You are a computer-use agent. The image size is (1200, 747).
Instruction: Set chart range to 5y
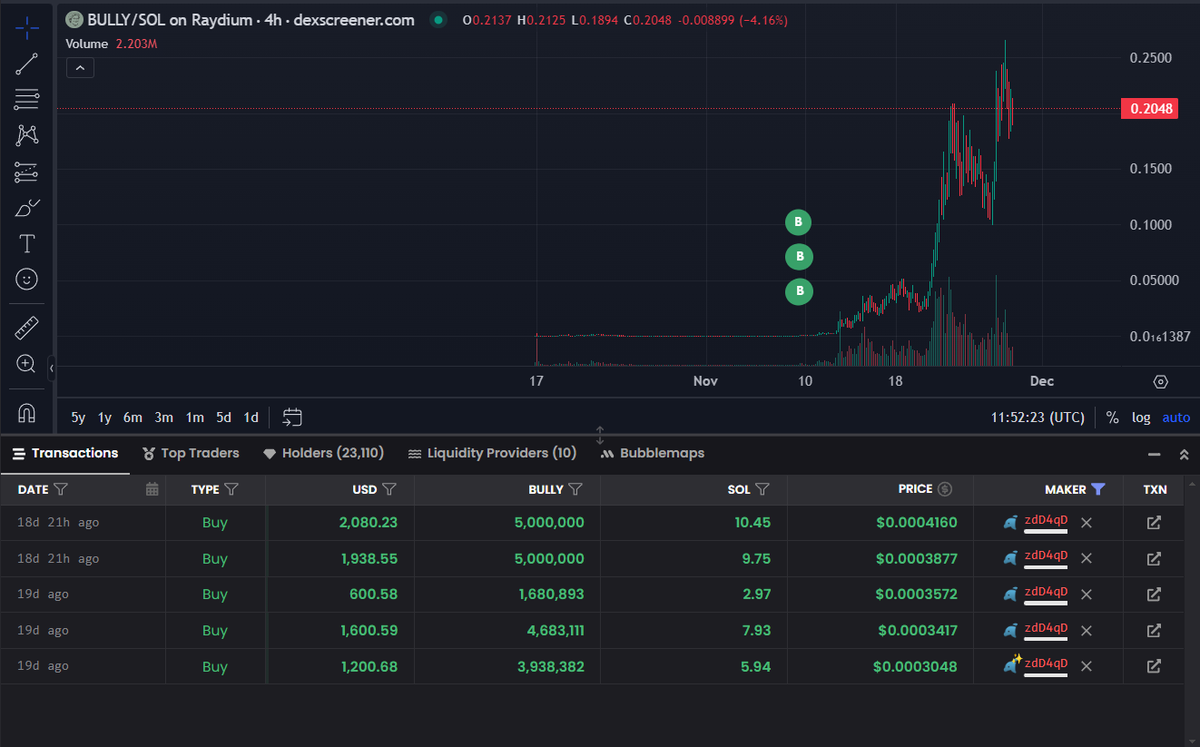point(78,417)
